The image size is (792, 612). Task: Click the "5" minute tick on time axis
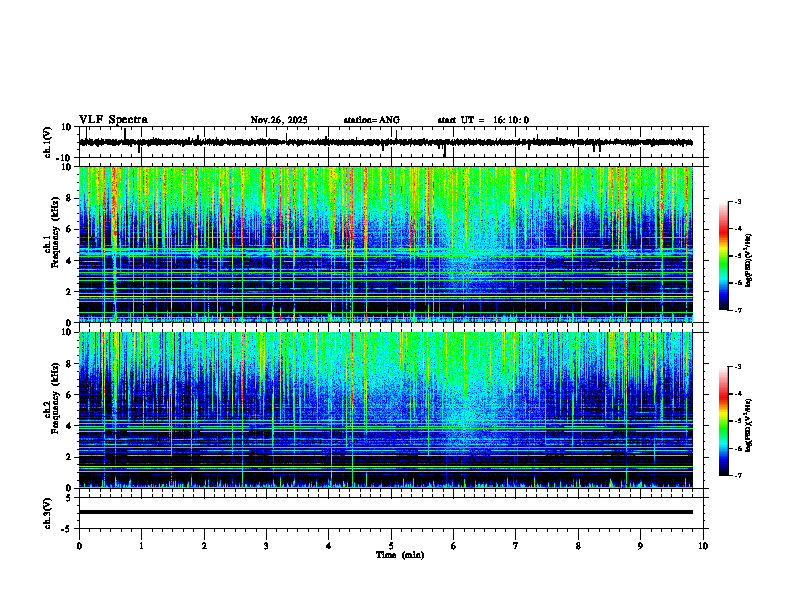pyautogui.click(x=391, y=546)
